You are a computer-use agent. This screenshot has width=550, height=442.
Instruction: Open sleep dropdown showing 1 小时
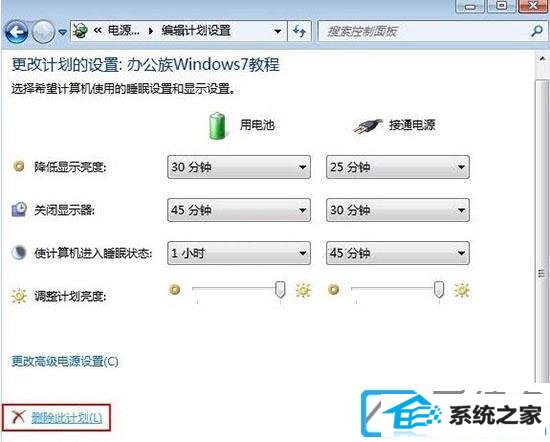click(x=239, y=253)
